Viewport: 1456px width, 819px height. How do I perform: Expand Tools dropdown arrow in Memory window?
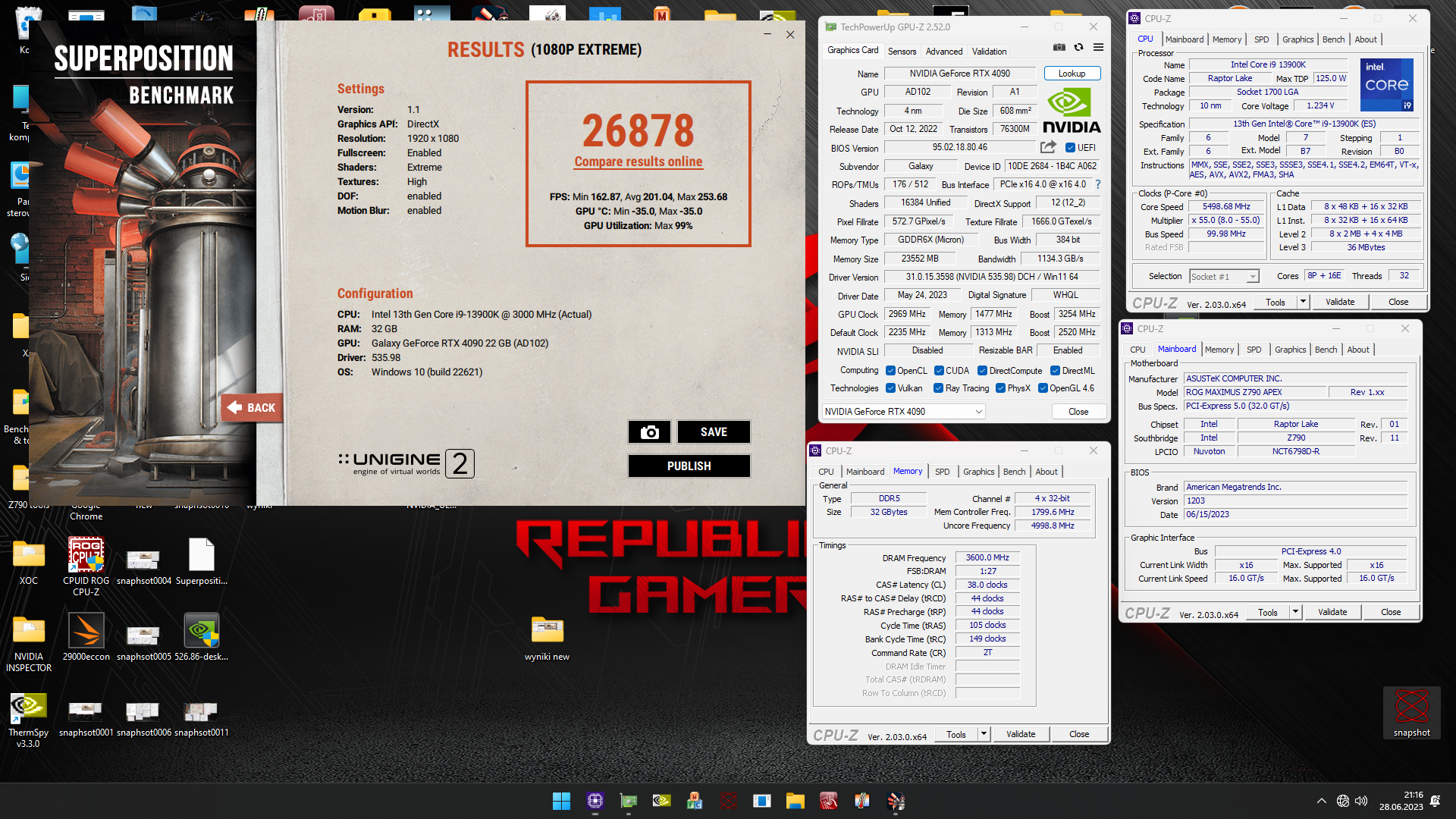coord(984,734)
